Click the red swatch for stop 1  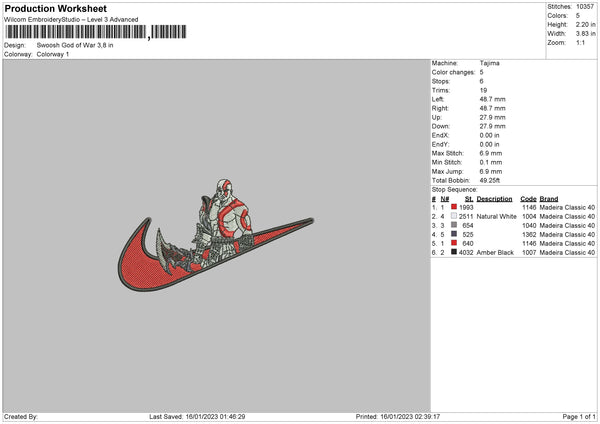[x=454, y=207]
